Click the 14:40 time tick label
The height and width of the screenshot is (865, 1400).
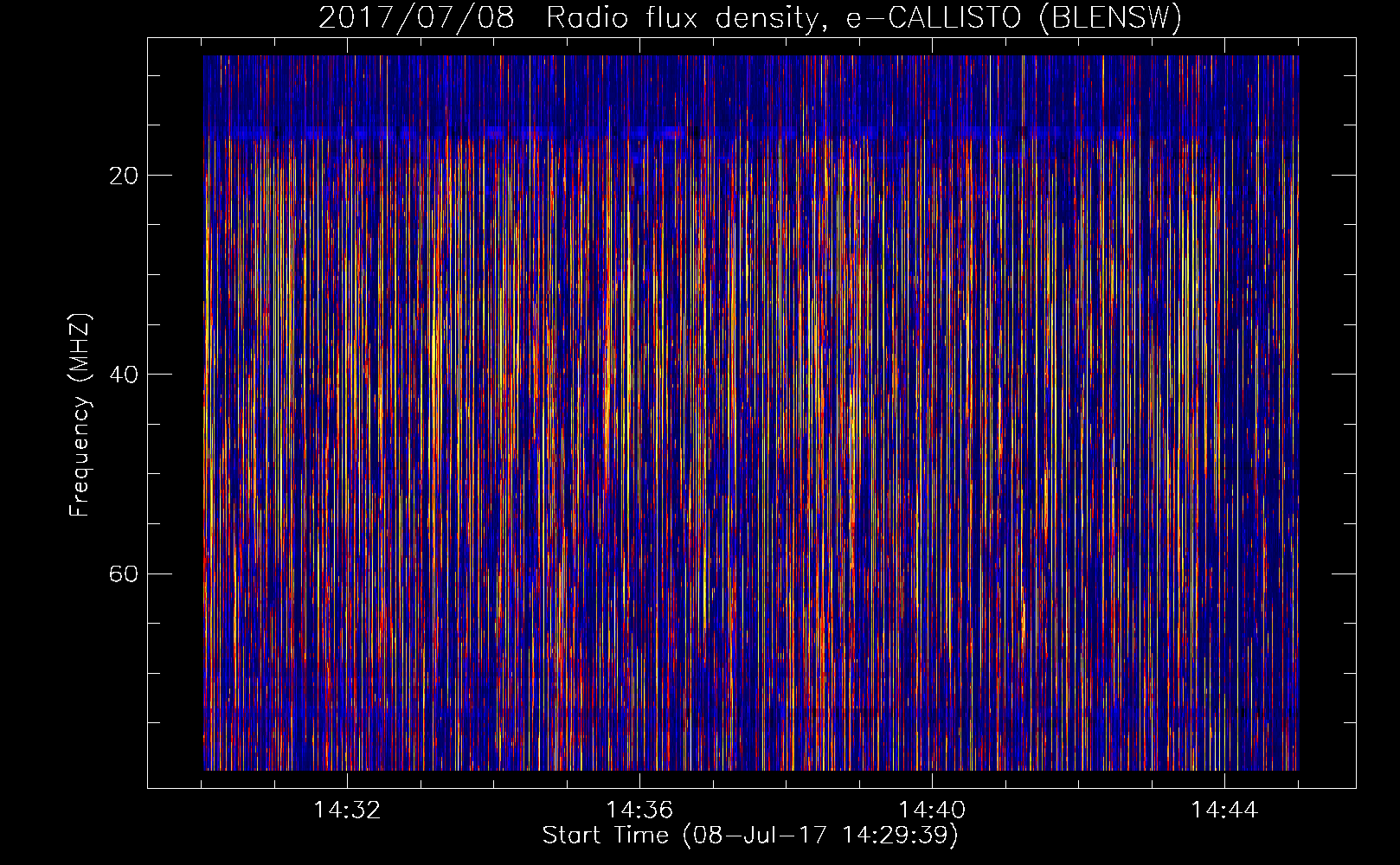pos(932,811)
